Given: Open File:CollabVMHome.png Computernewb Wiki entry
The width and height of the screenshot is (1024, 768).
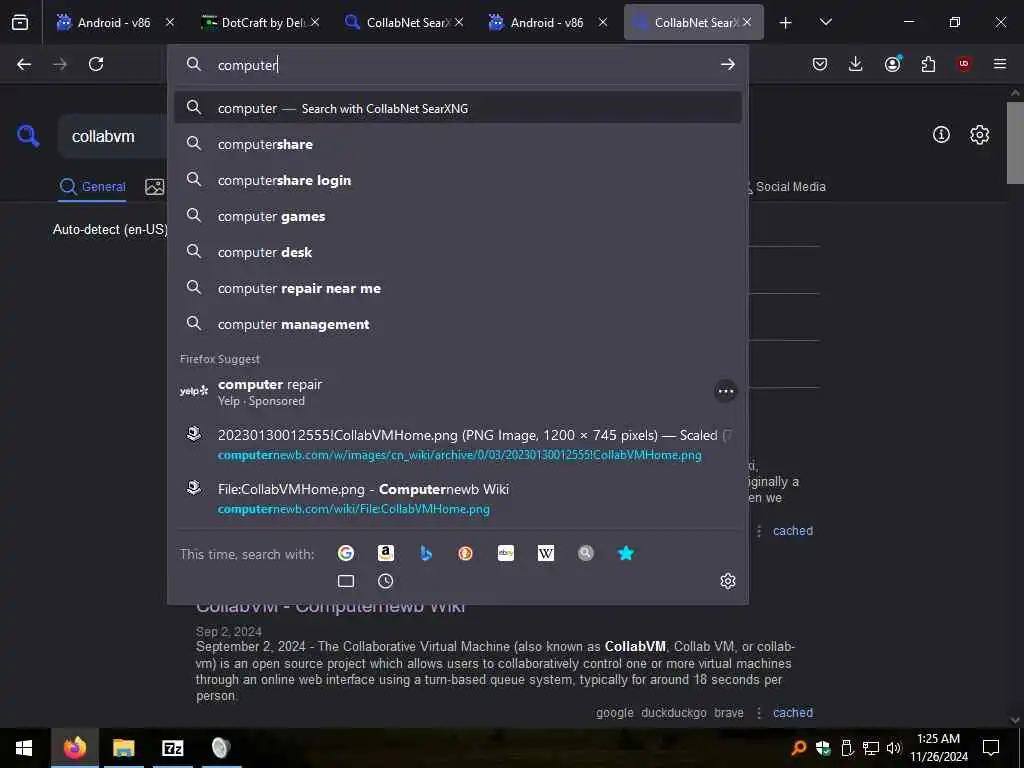Looking at the screenshot, I should click(x=458, y=499).
